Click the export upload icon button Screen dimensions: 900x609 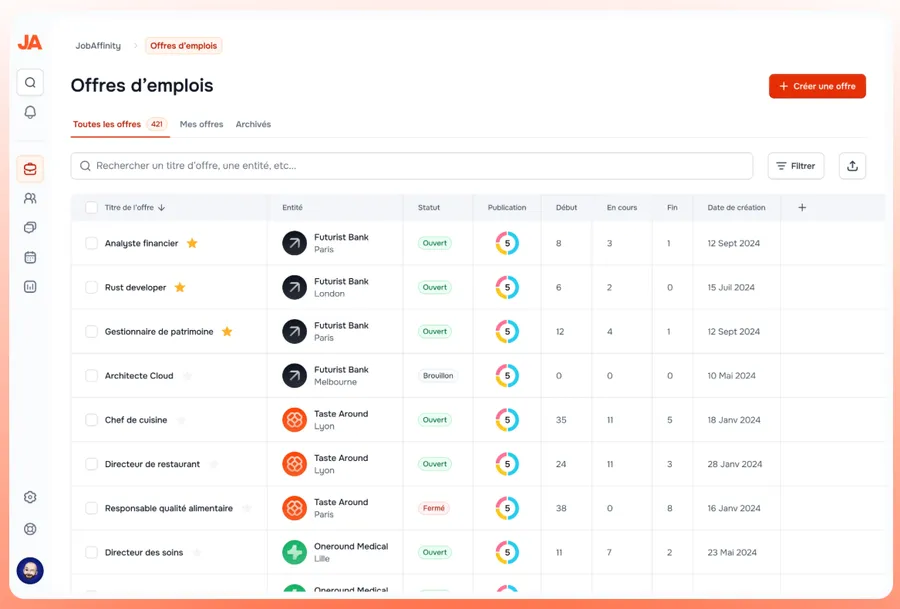pos(852,166)
